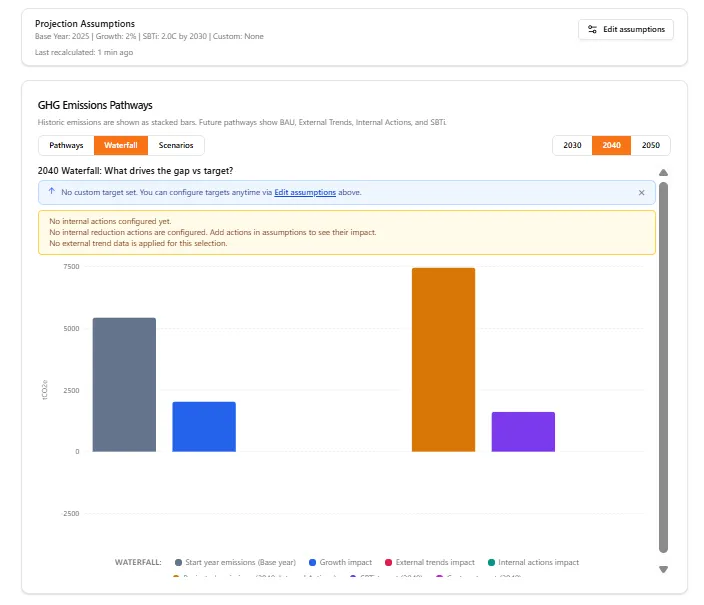The height and width of the screenshot is (605, 704).
Task: Click the purple target bar in chart
Action: point(523,432)
